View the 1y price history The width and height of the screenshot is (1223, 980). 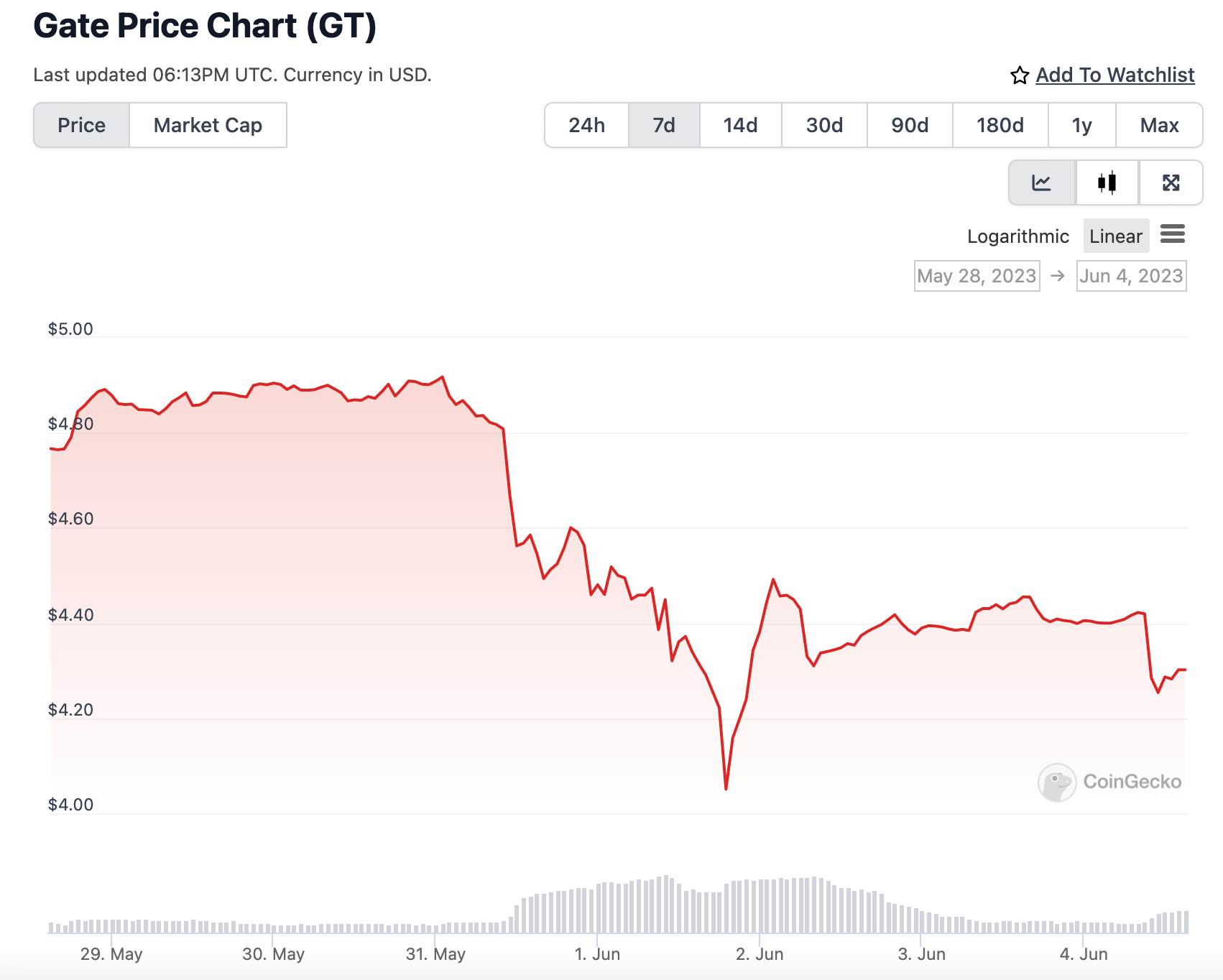1081,125
